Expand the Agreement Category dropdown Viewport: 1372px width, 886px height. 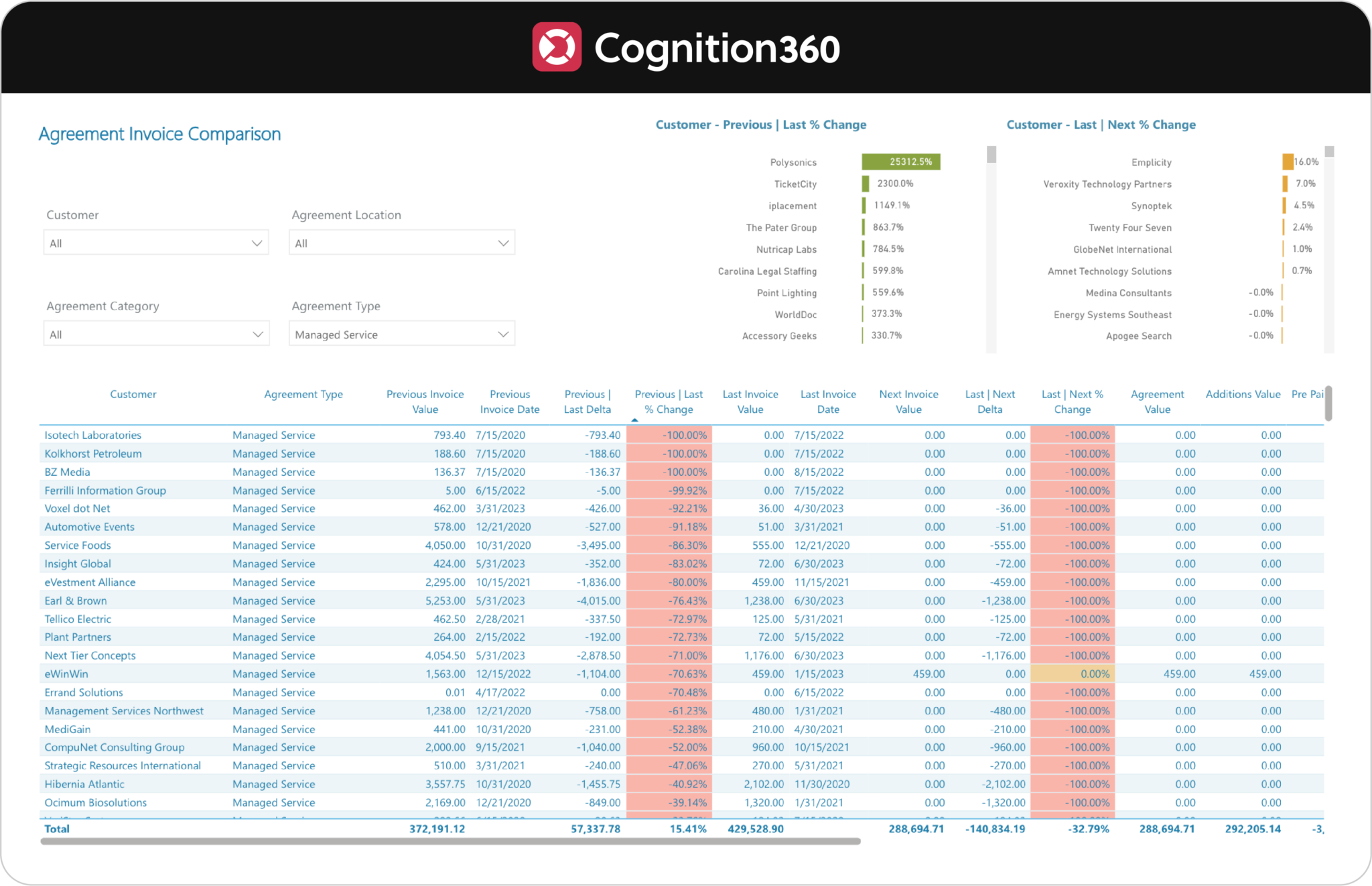(155, 333)
